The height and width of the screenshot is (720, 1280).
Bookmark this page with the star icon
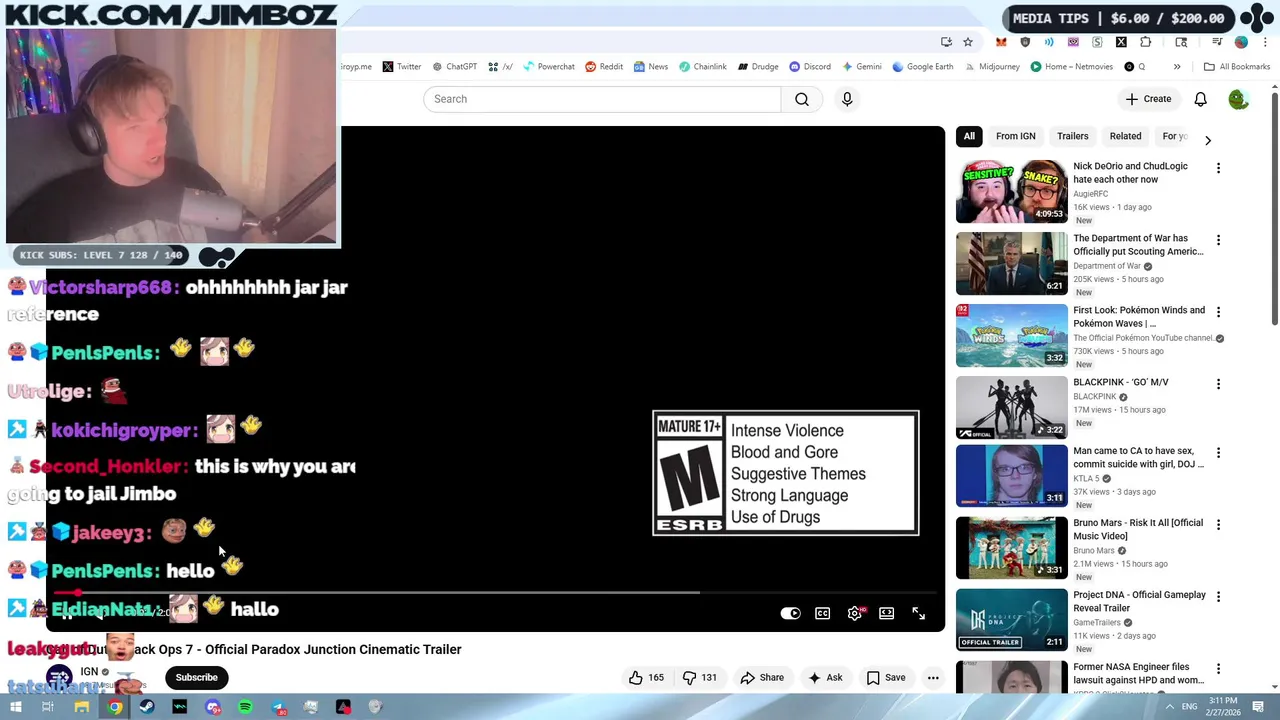click(x=968, y=42)
